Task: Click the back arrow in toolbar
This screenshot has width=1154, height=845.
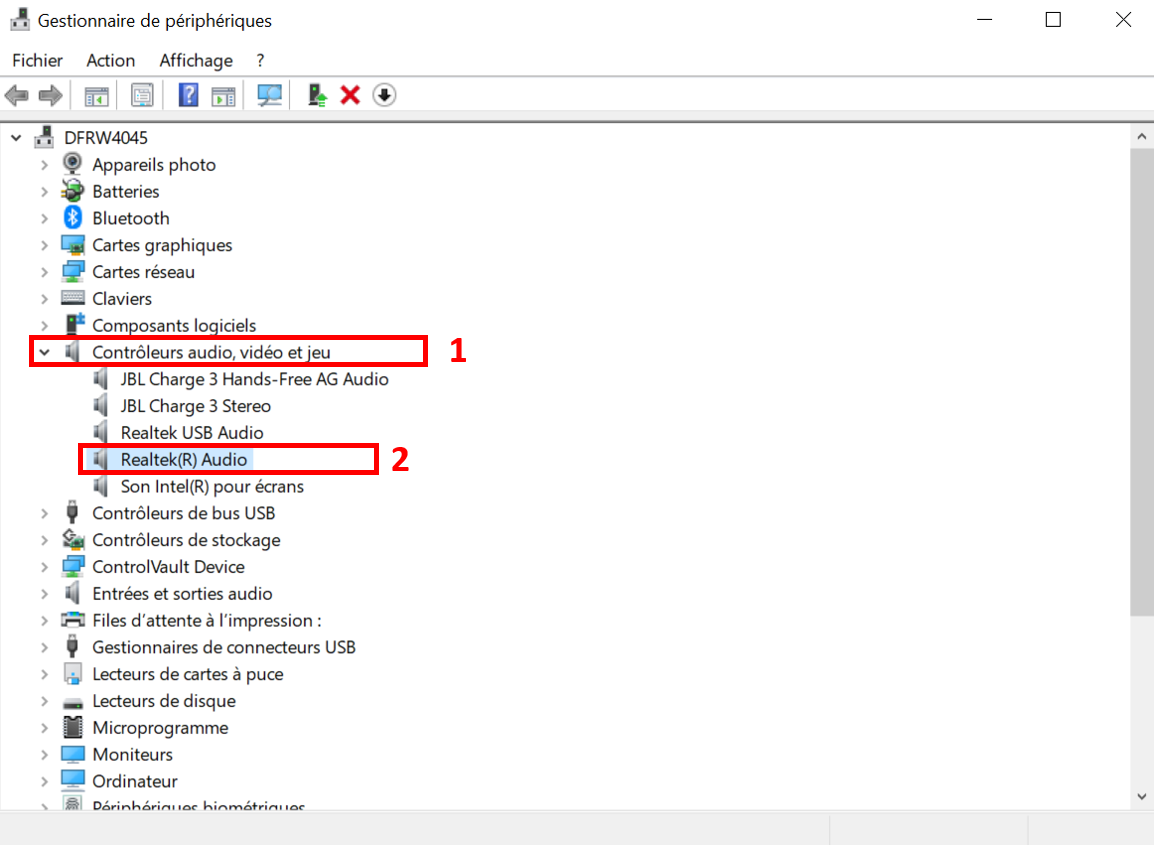Action: pos(17,95)
